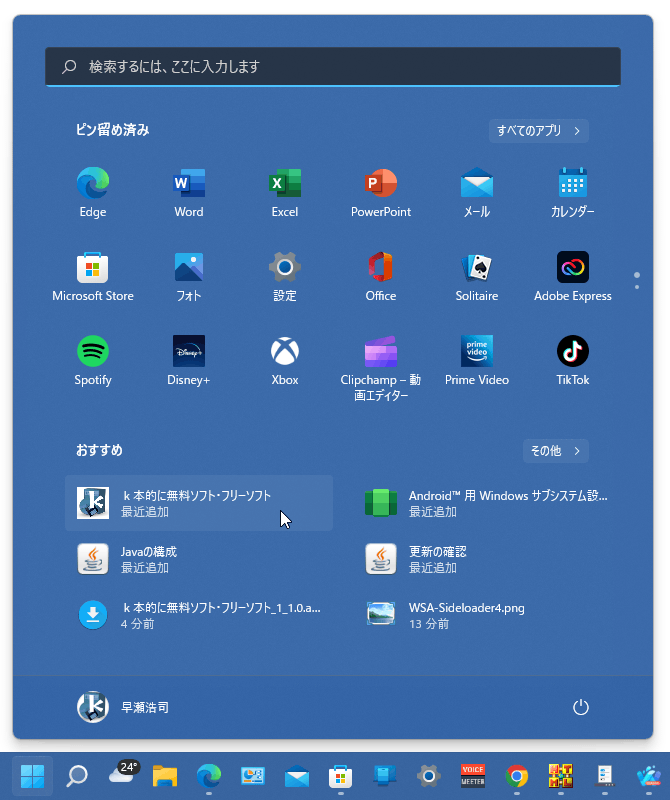Open Android用 Windows サブシステム設定 recommendation
670x800 pixels.
pos(487,503)
